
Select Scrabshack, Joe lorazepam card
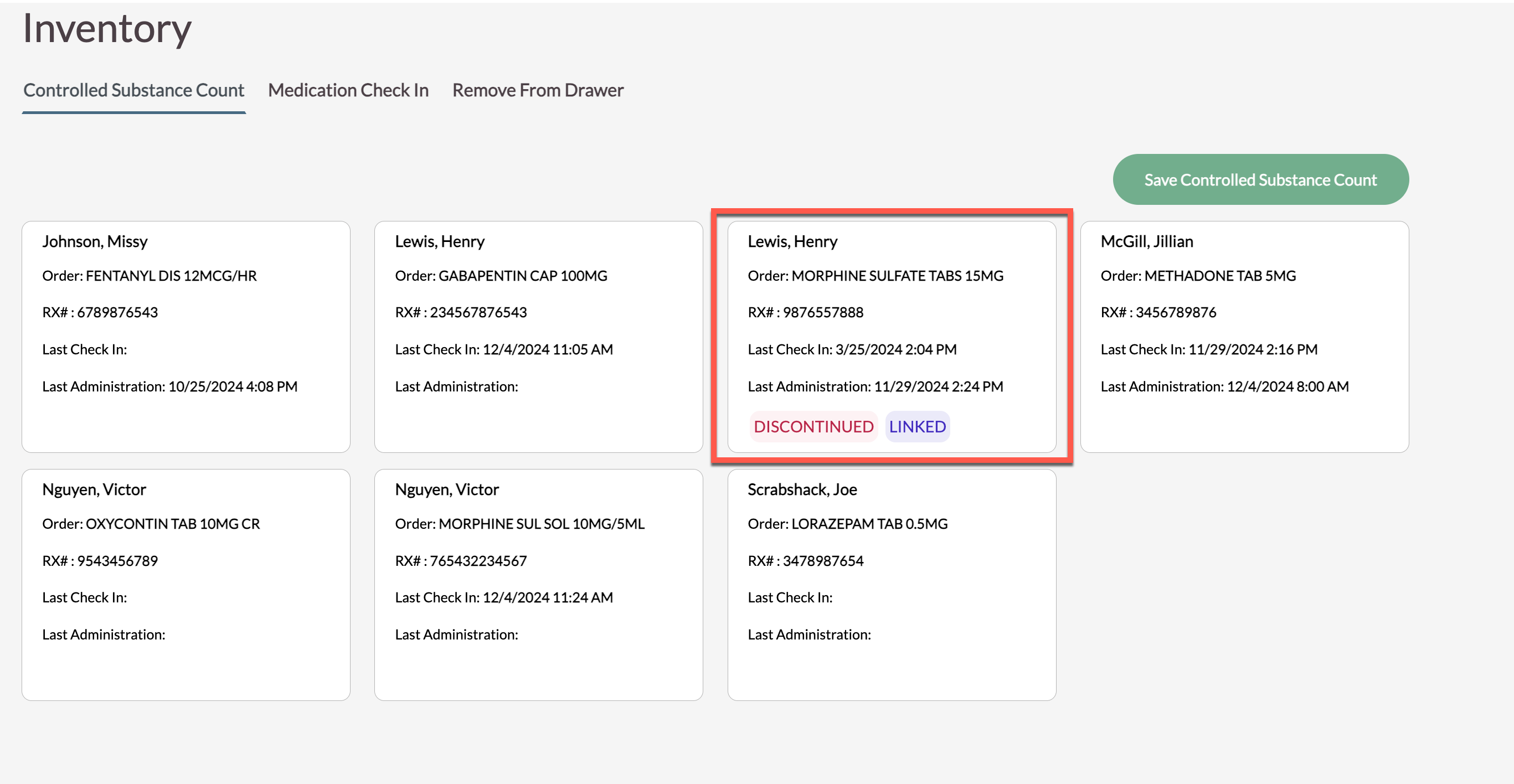point(891,584)
